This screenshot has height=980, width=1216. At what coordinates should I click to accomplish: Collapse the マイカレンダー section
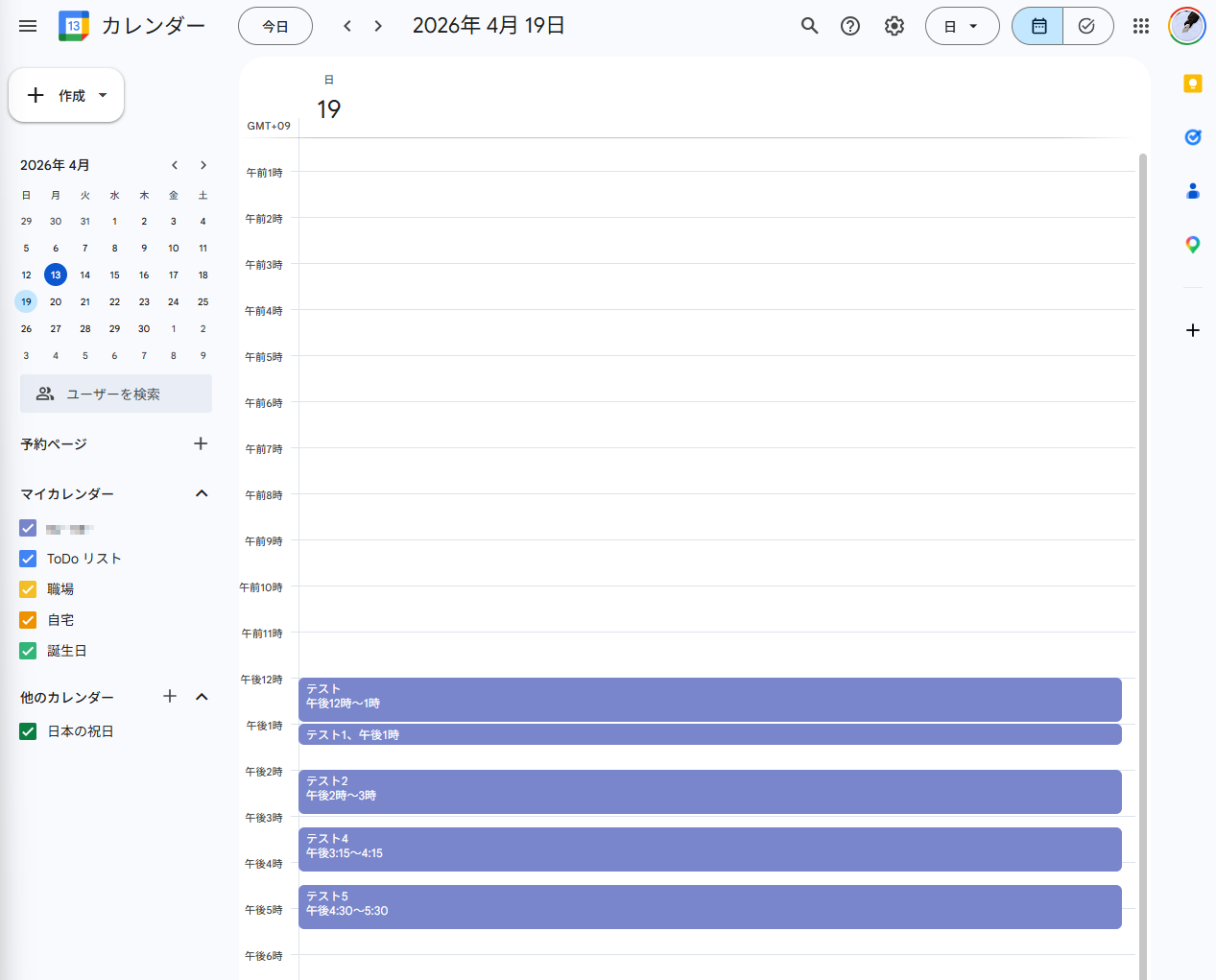pos(202,493)
